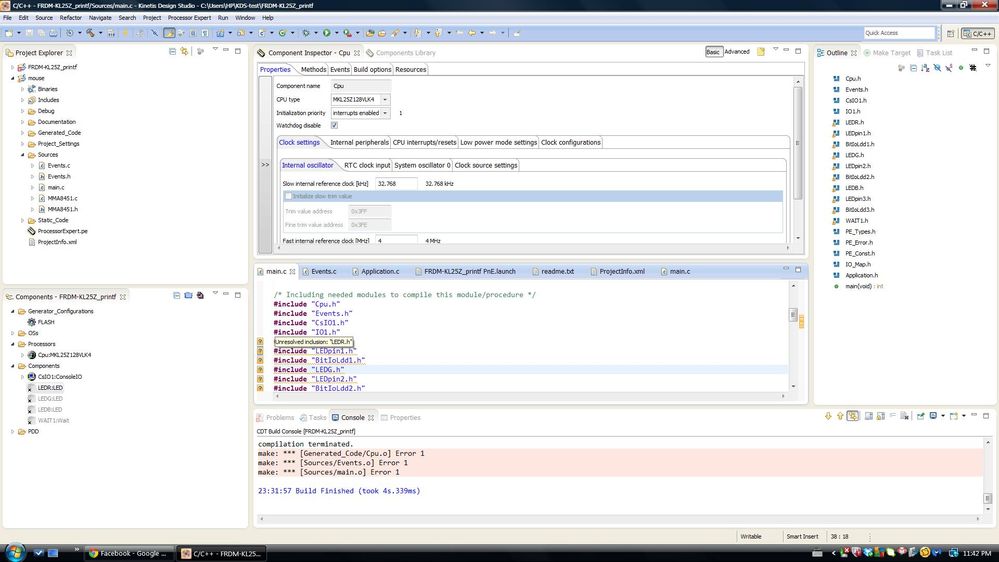Click the folder icon in Components view toolbar
Viewport: 999px width, 562px height.
188,296
